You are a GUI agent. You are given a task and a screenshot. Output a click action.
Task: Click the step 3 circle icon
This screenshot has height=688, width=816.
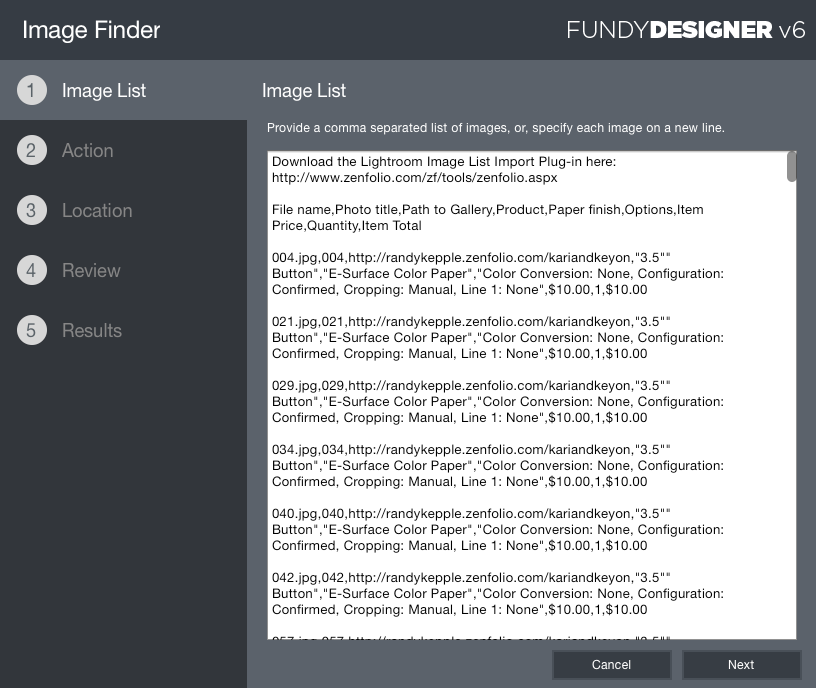[32, 210]
